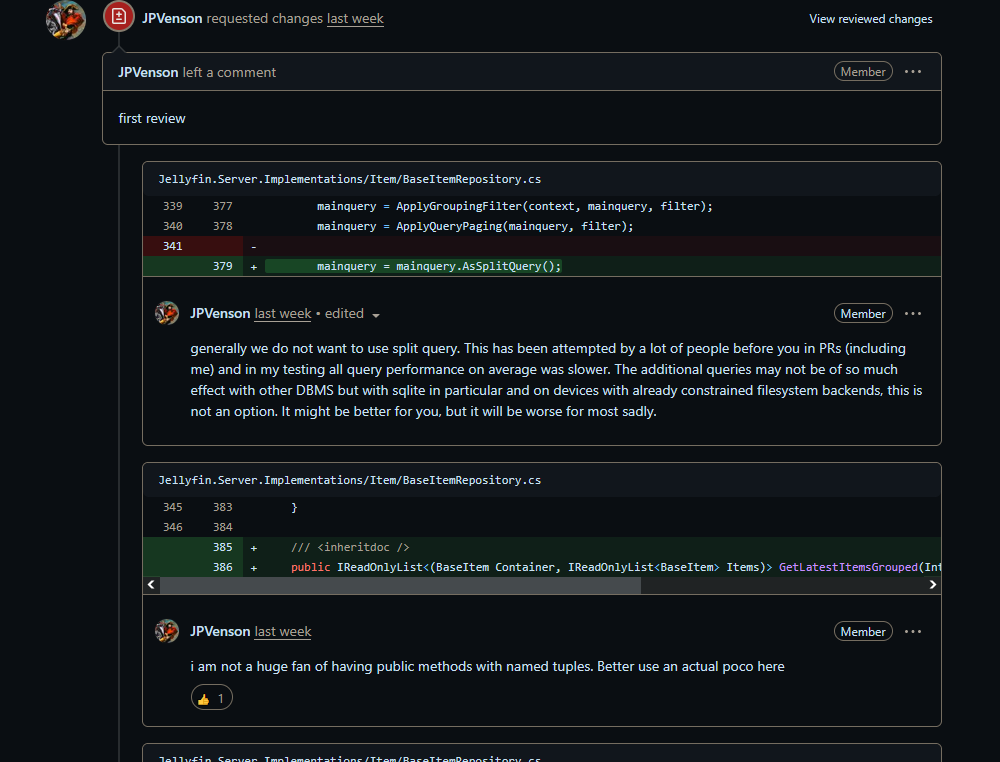Image resolution: width=1000 pixels, height=762 pixels.
Task: Open BaseItemRepository.cs file path above line 339
Action: coord(349,179)
